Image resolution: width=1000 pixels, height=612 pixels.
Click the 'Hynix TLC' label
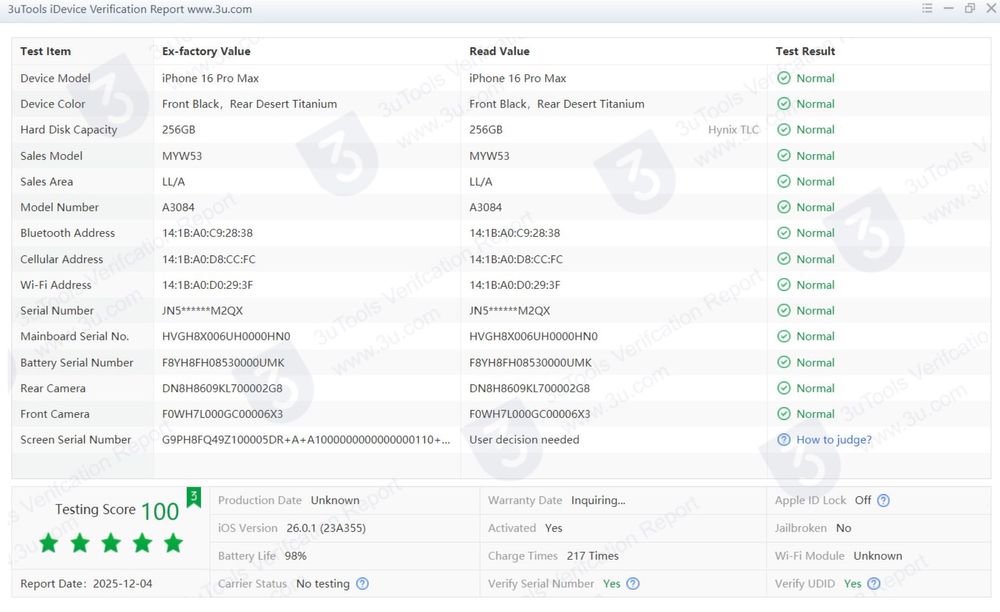point(733,129)
